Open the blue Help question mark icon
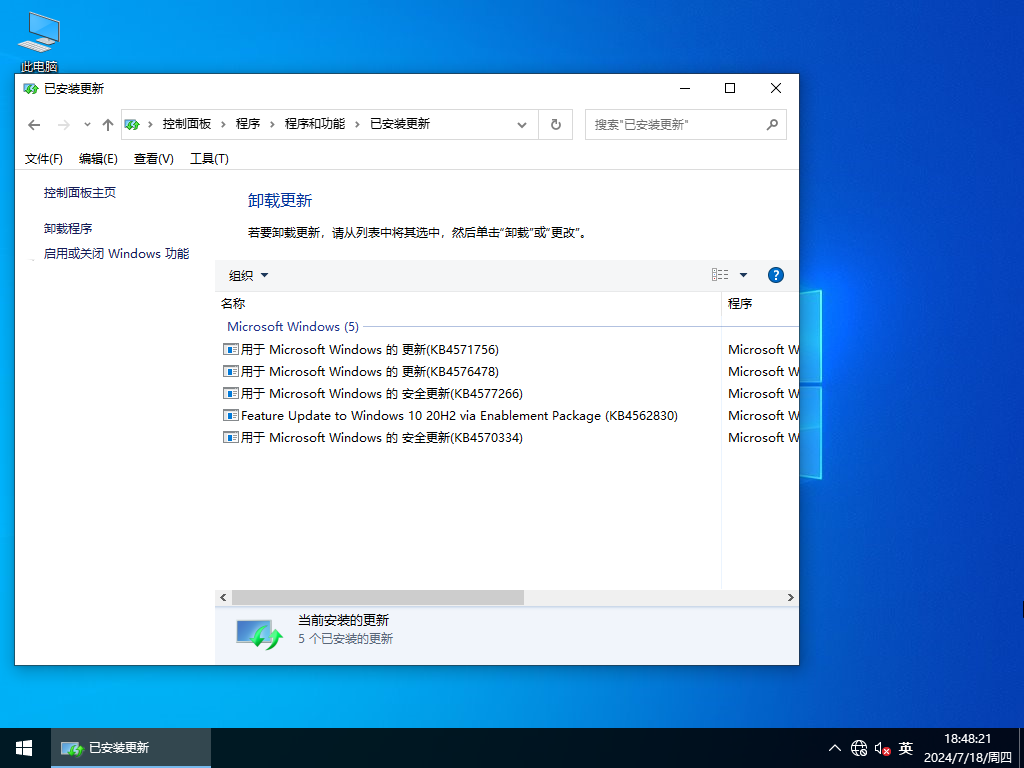 (775, 274)
